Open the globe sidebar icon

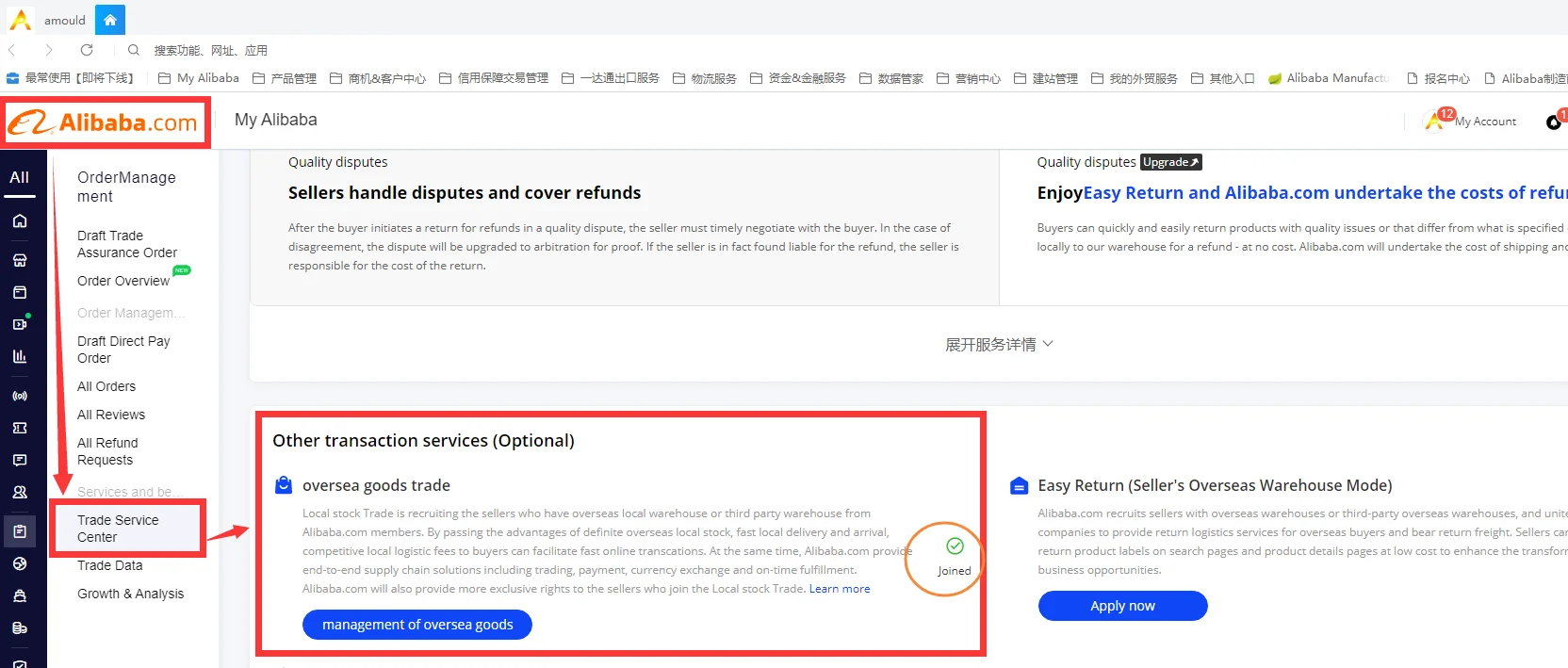pyautogui.click(x=20, y=563)
